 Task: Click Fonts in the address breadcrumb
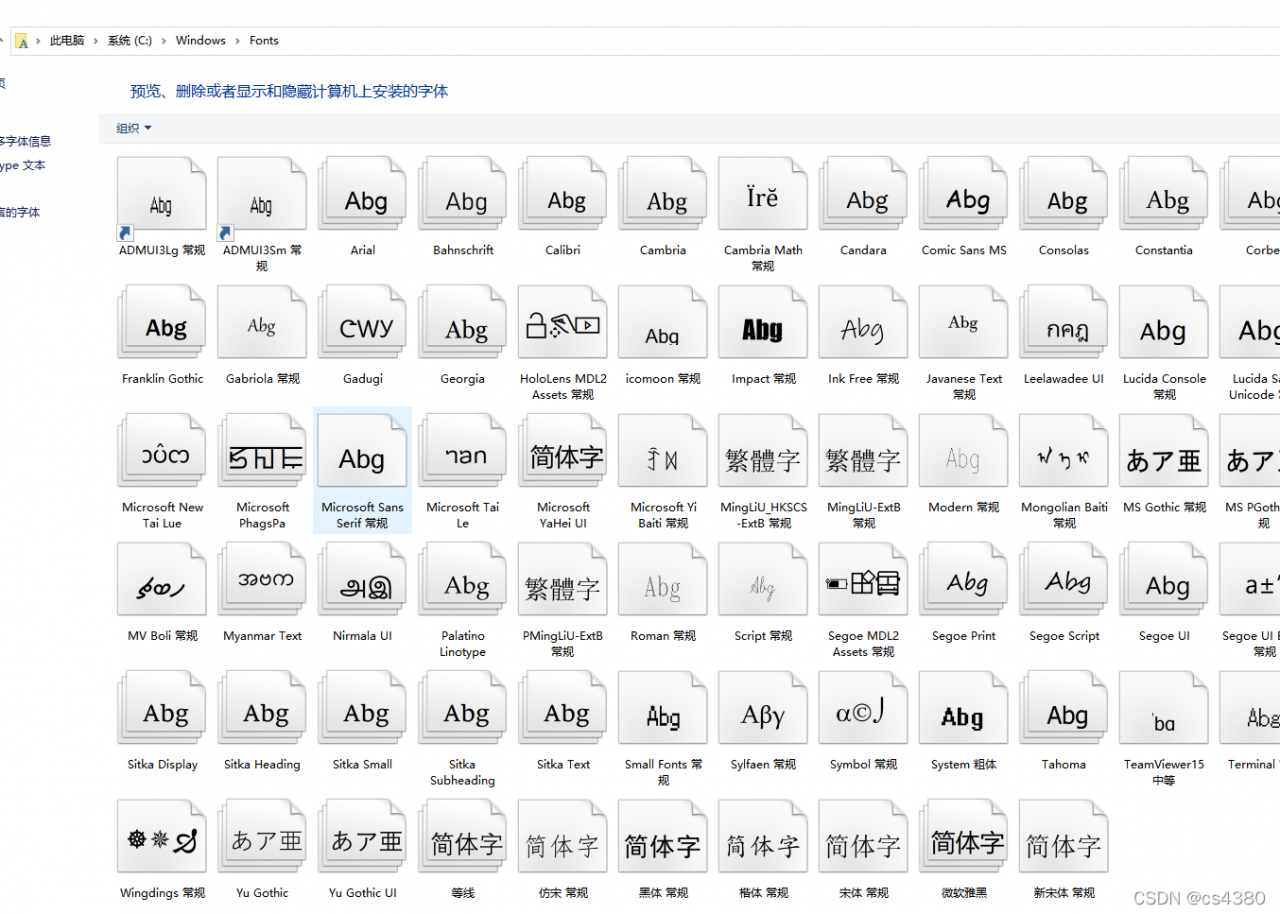click(264, 41)
